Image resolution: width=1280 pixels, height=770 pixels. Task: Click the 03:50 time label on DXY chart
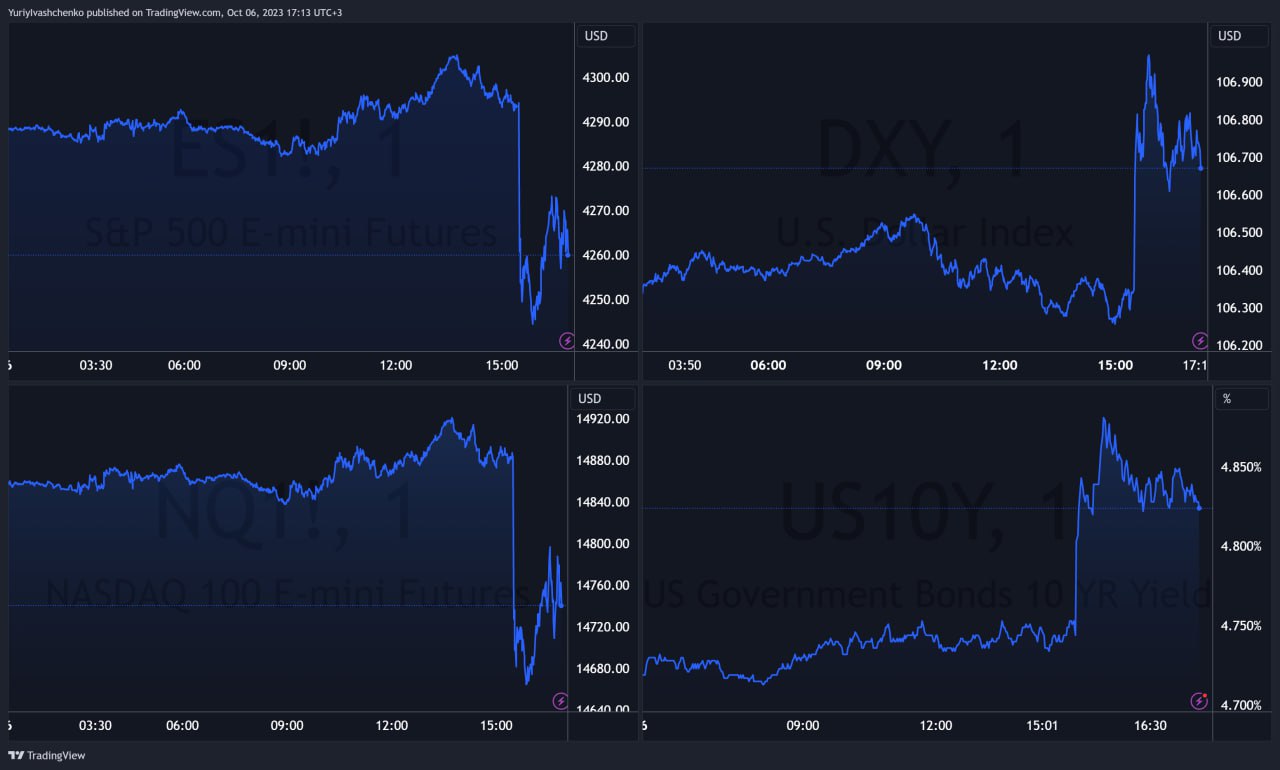[684, 365]
